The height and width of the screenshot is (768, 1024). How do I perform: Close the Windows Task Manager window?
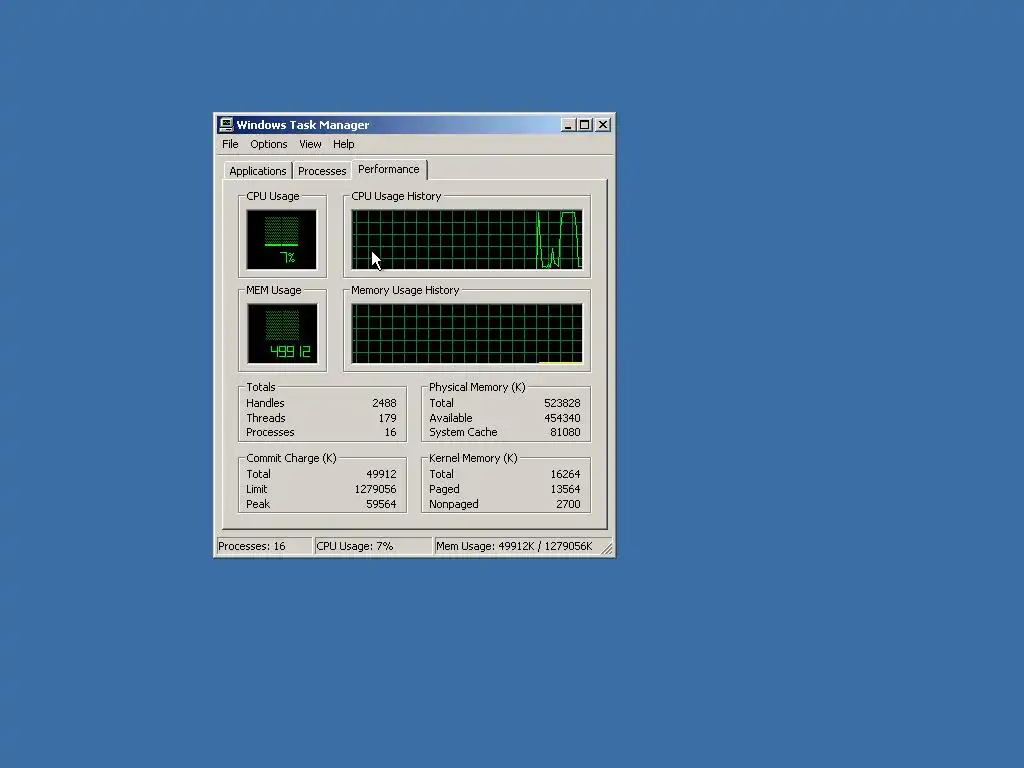603,125
